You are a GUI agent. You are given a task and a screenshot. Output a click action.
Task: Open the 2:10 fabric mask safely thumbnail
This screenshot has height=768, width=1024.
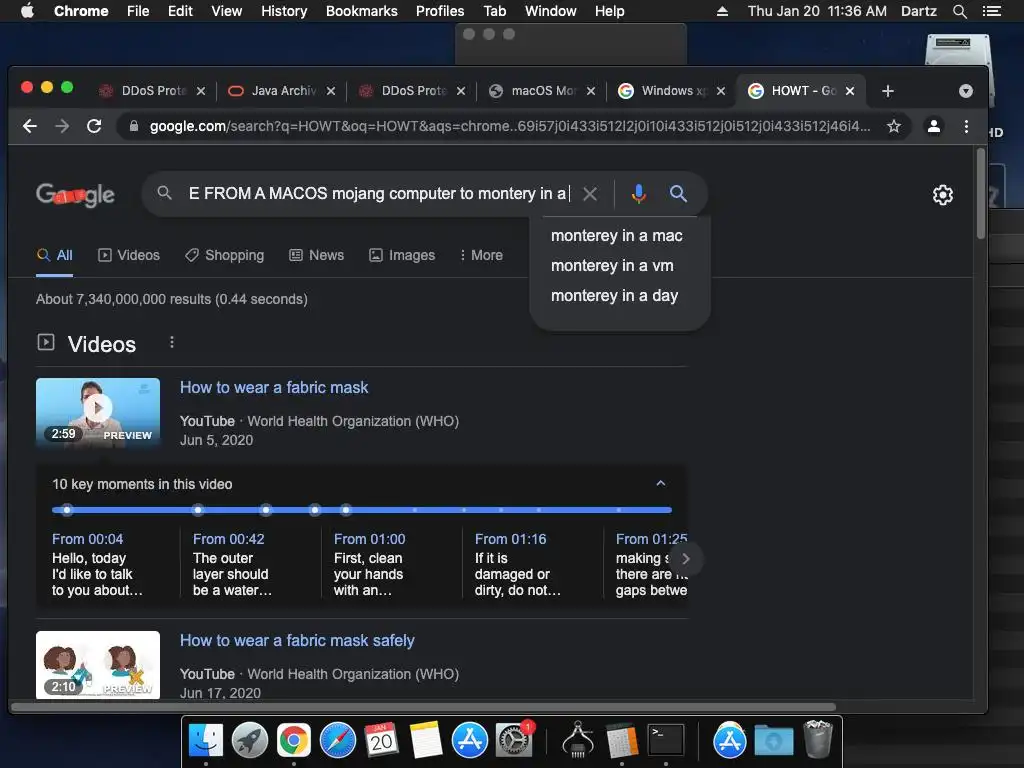coord(98,665)
